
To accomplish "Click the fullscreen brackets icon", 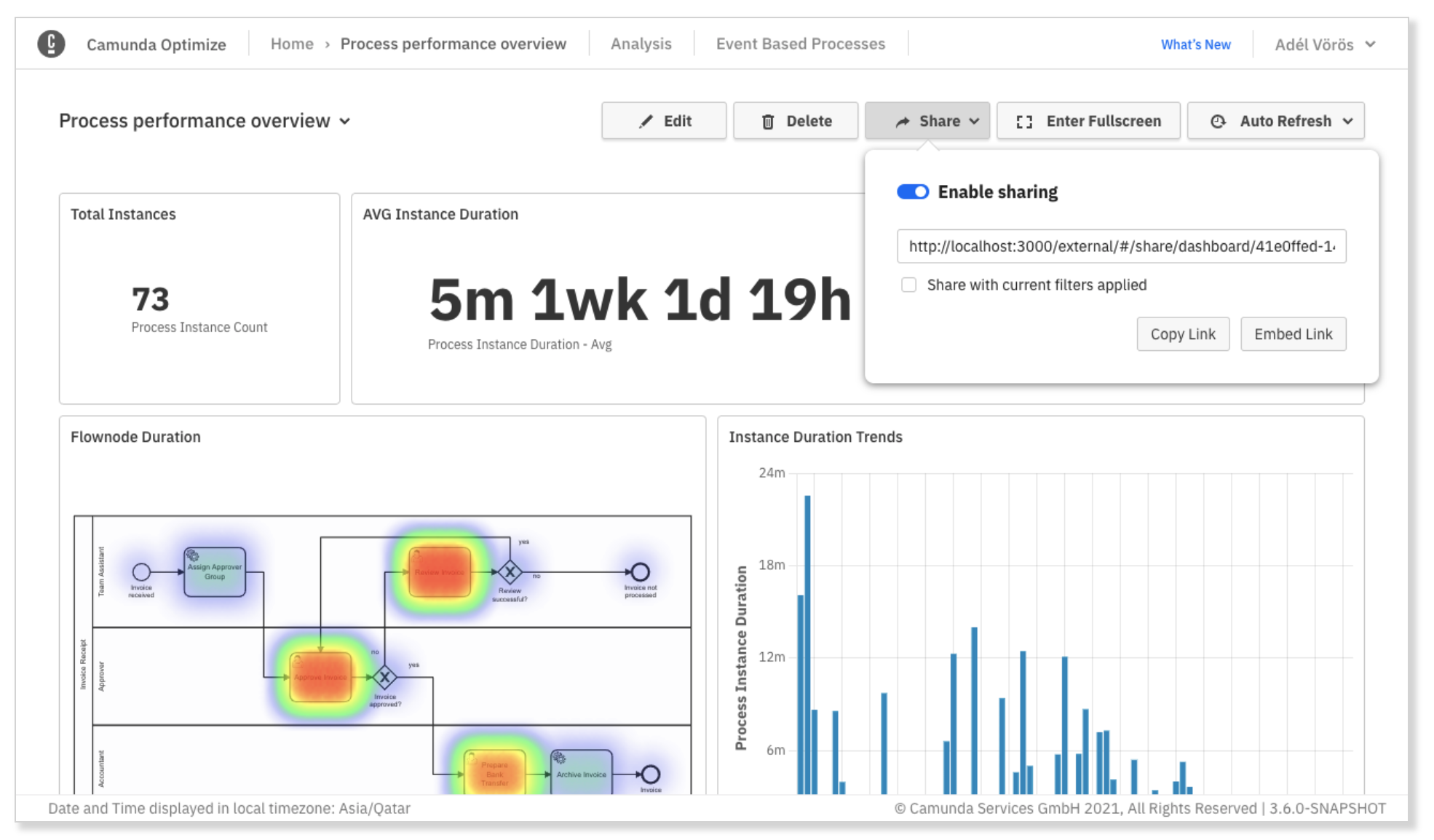I will [x=1024, y=122].
